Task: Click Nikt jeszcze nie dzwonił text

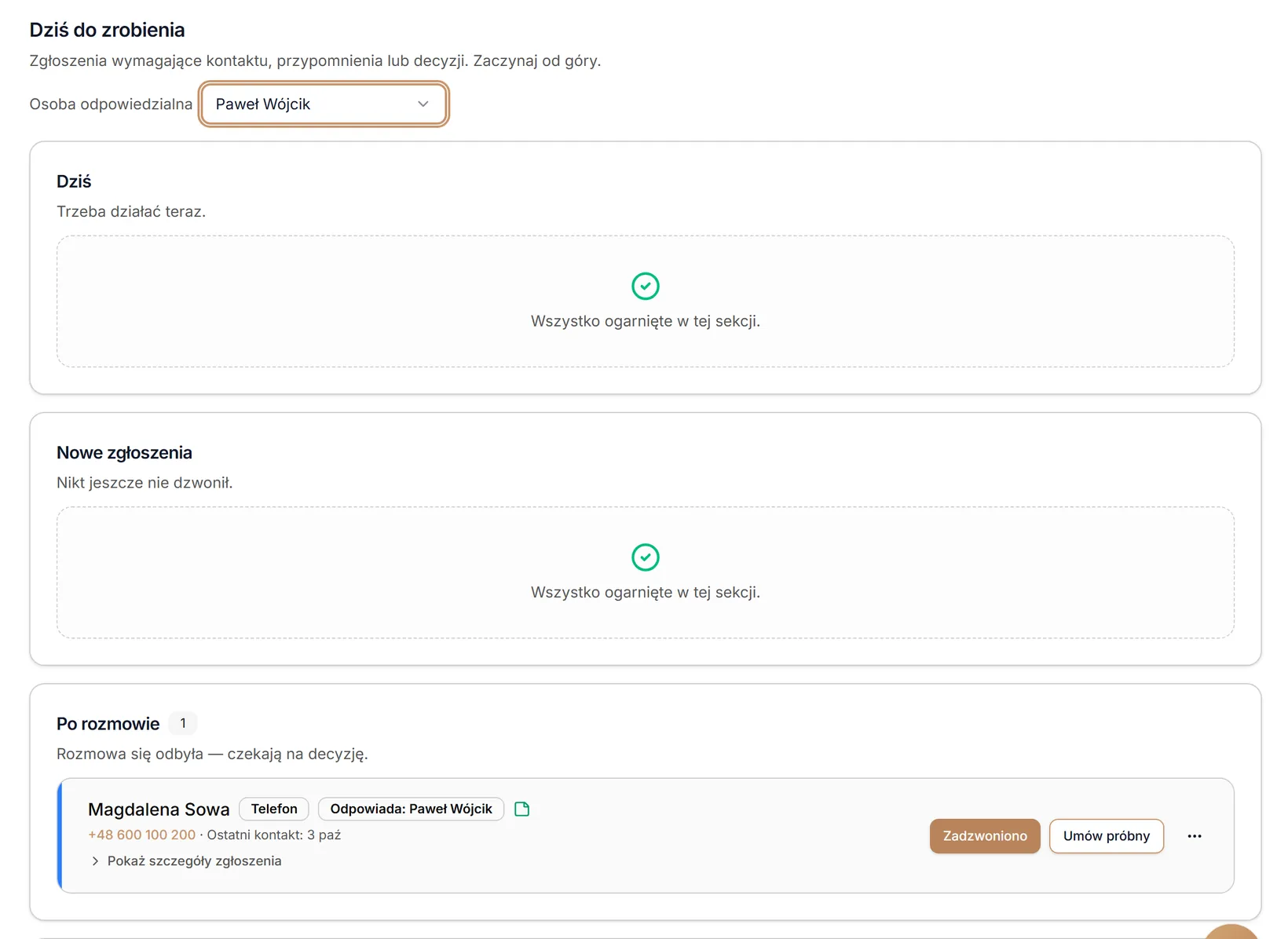Action: pos(145,482)
